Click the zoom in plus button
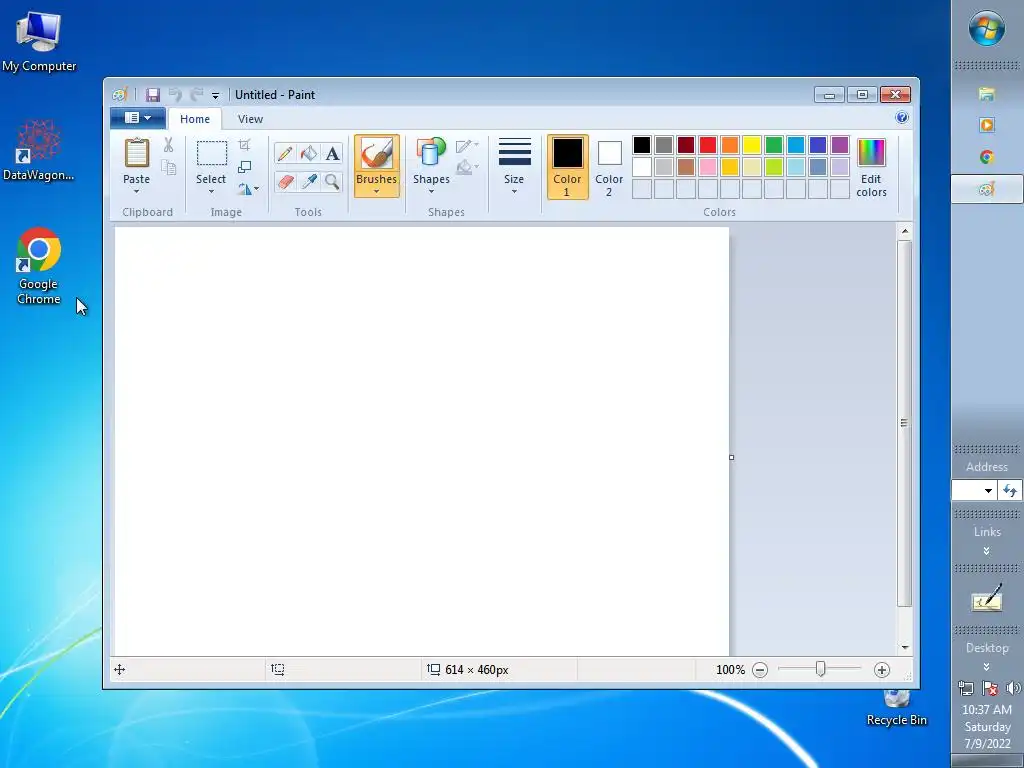The image size is (1024, 768). coord(882,669)
